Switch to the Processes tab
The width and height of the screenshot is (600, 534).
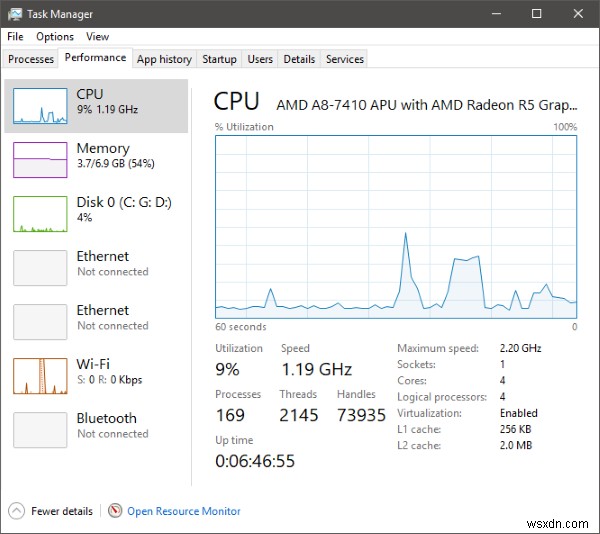pos(31,59)
